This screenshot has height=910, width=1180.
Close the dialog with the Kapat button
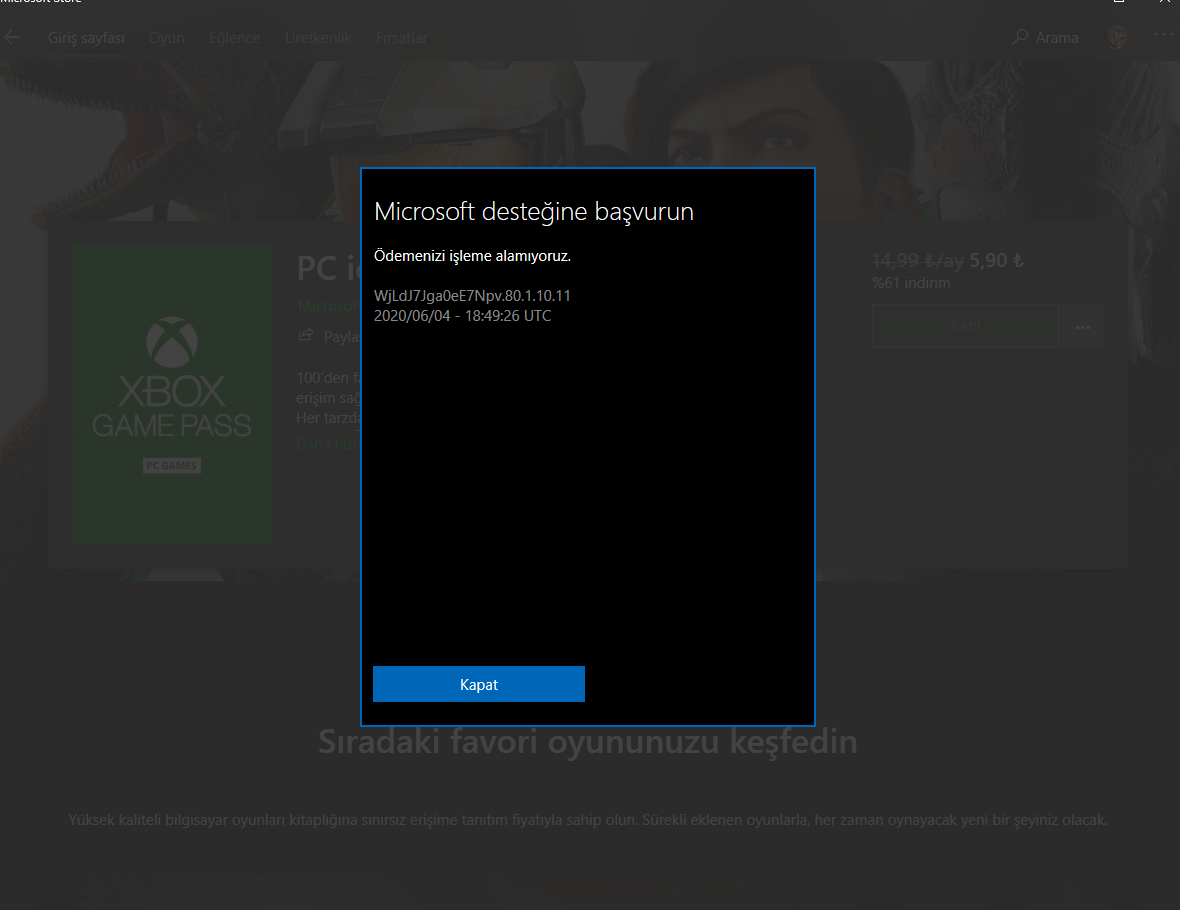coord(479,683)
